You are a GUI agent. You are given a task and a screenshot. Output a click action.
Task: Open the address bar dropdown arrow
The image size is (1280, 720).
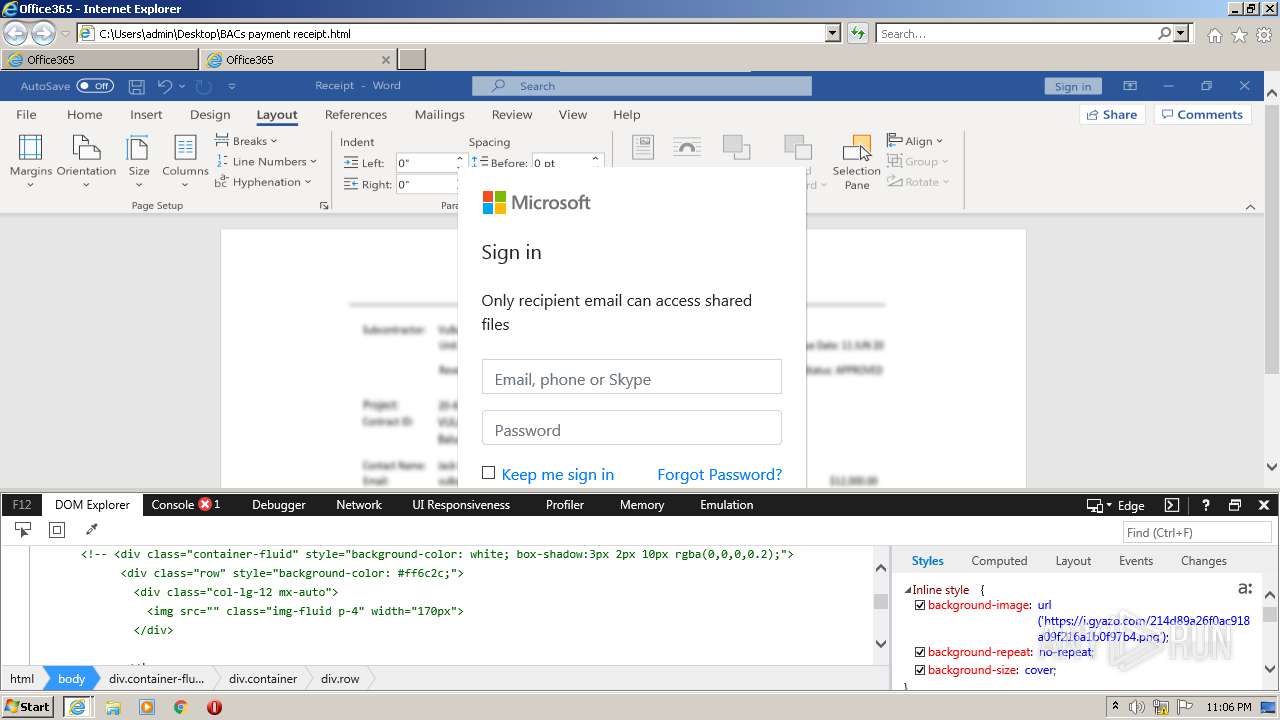833,33
